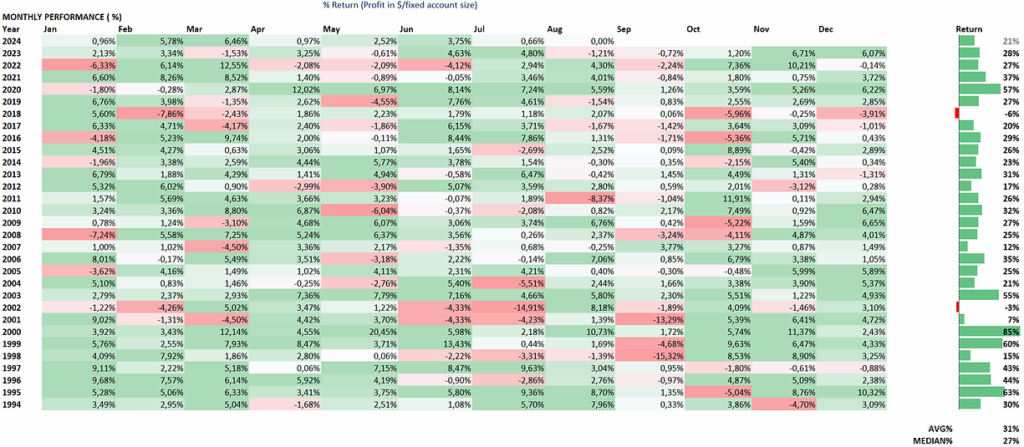Click the % Return subtitle text

(400, 5)
